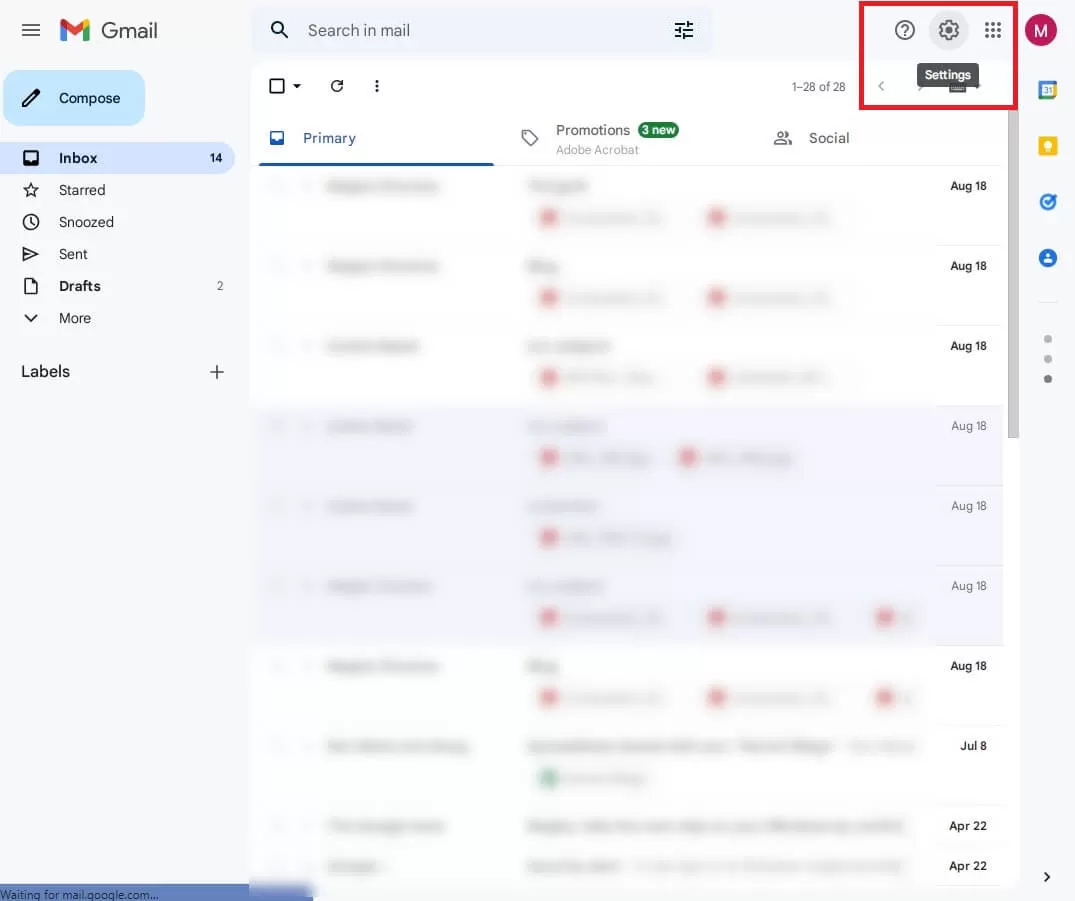
Task: Refresh the inbox
Action: tap(337, 86)
